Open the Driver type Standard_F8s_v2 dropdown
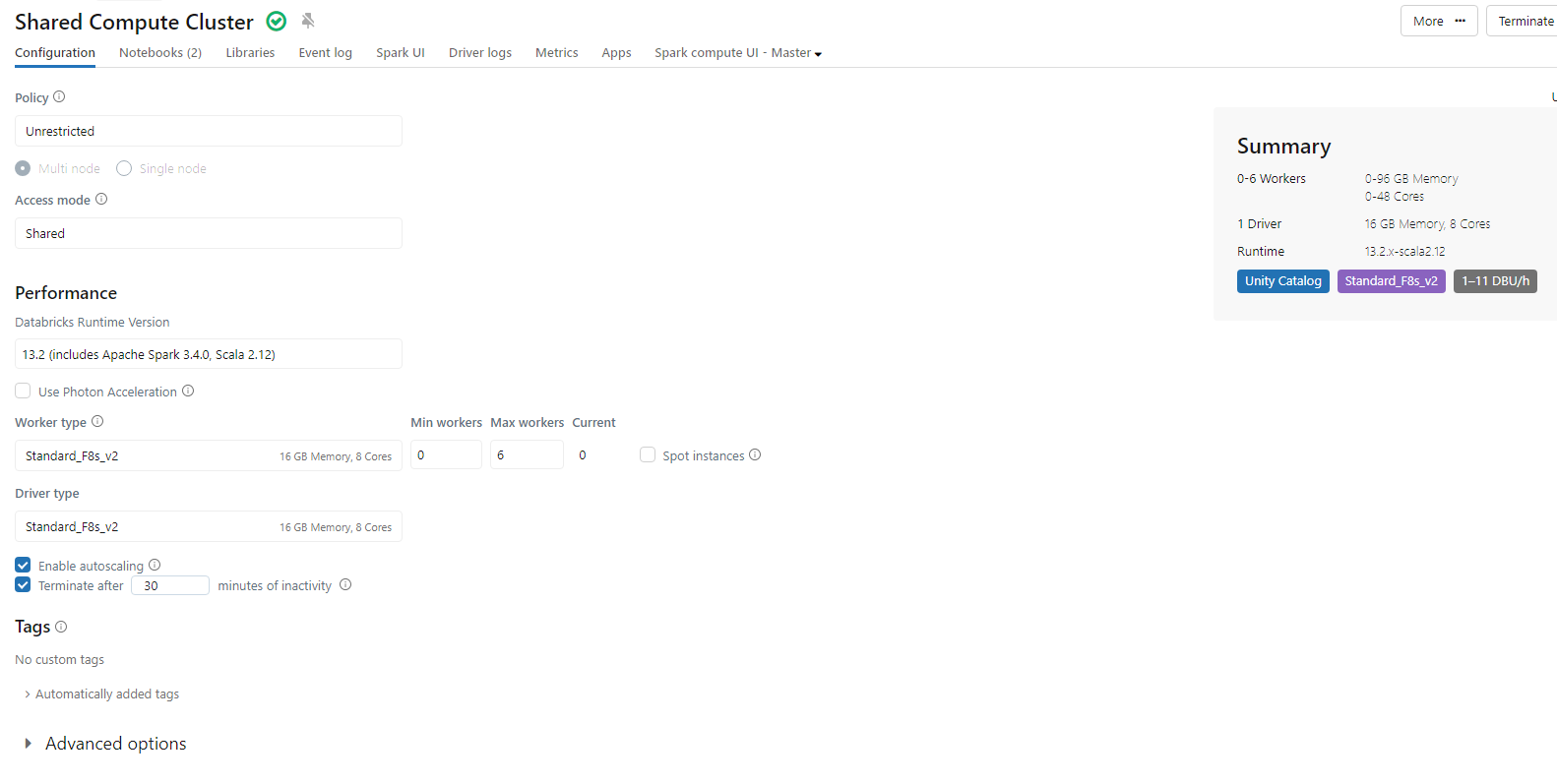This screenshot has height=784, width=1557. coord(209,526)
